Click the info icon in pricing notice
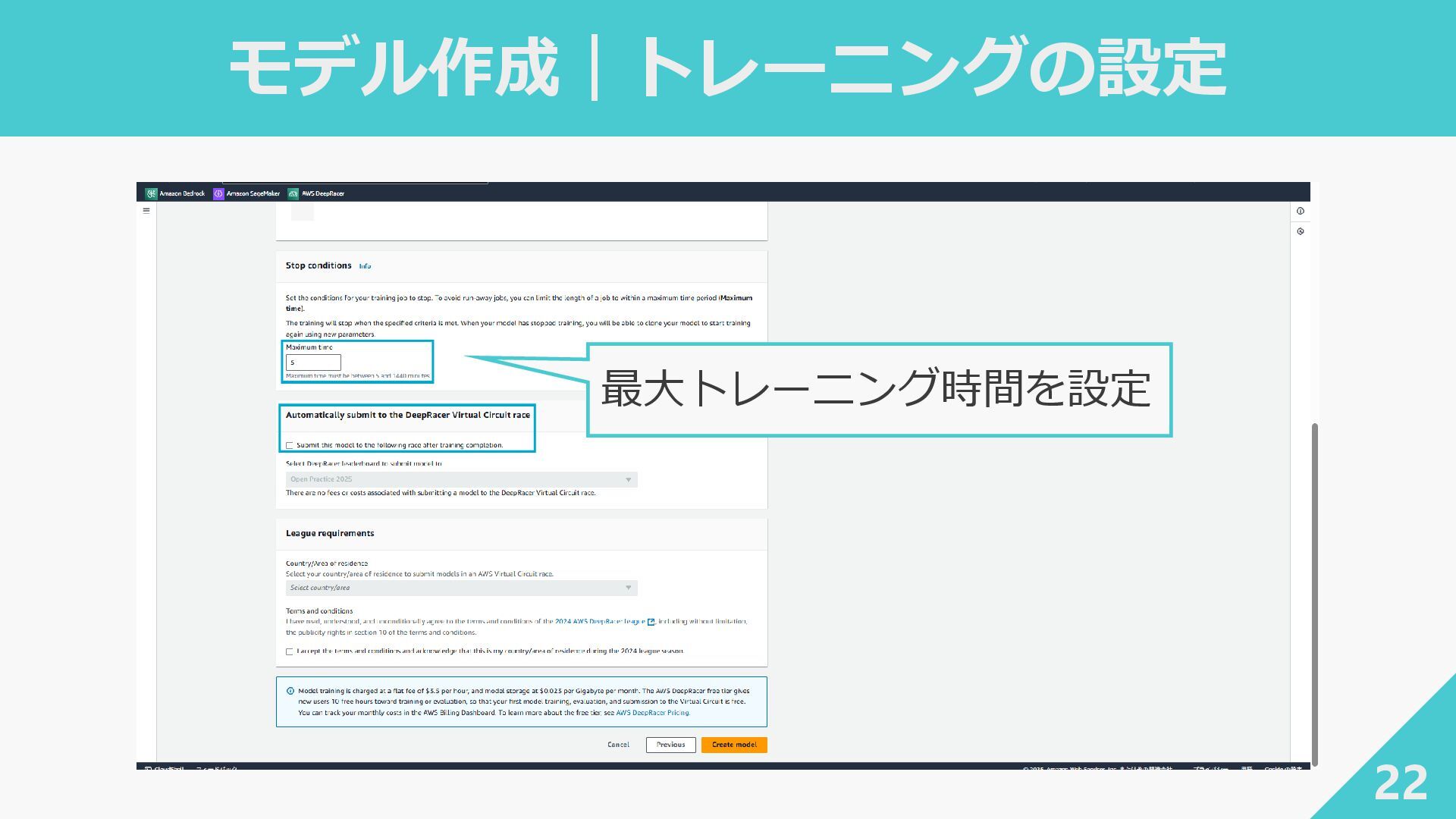Screen dimensions: 1456x819 tap(290, 691)
